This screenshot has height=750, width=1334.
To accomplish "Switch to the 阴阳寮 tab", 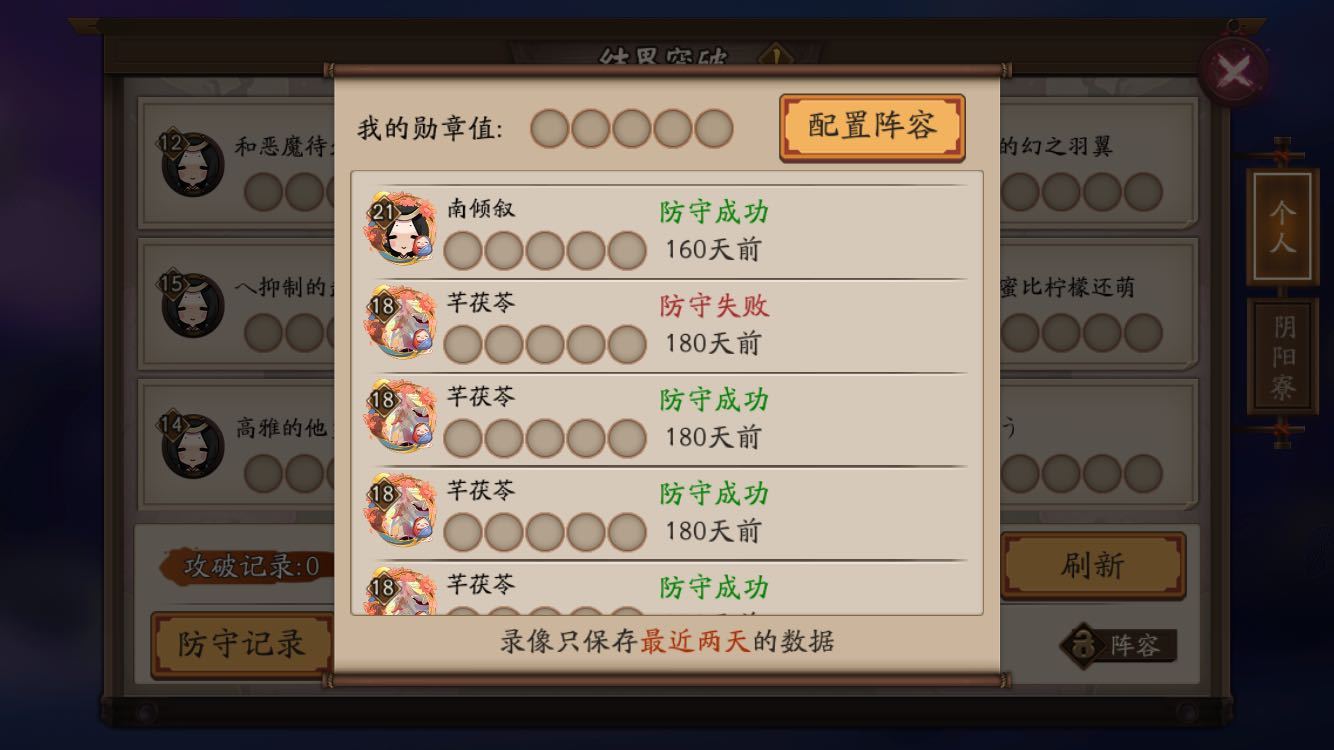I will (x=1283, y=357).
